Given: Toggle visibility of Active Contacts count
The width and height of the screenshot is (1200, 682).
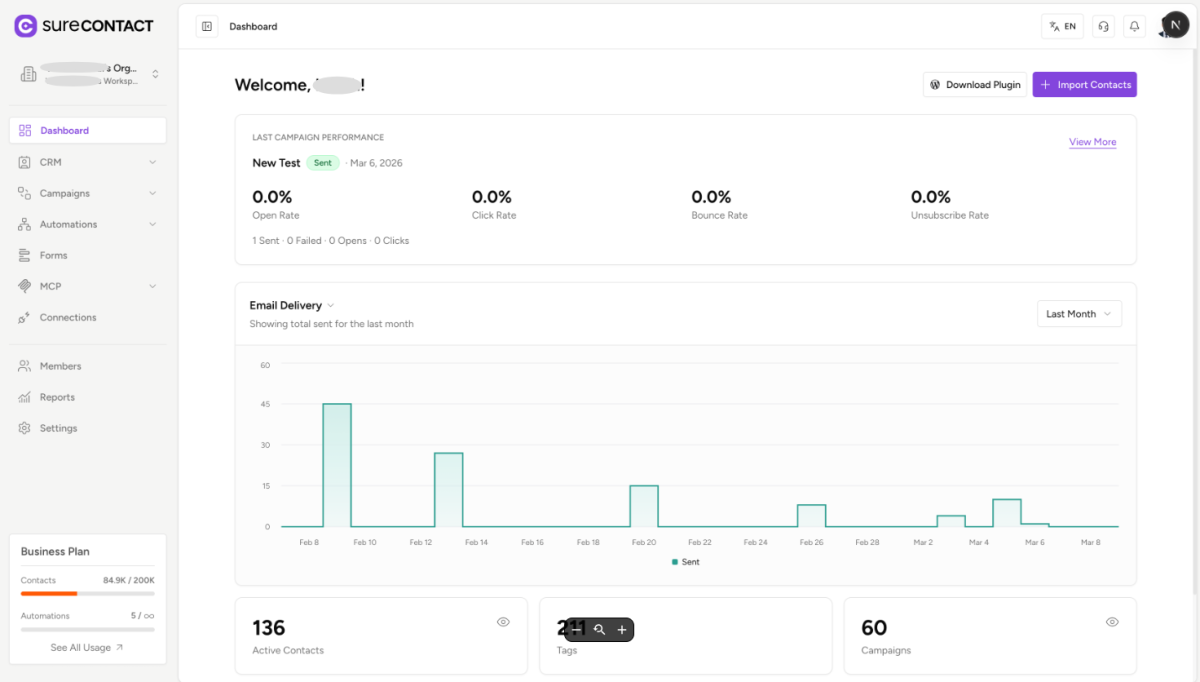Looking at the screenshot, I should tap(503, 622).
